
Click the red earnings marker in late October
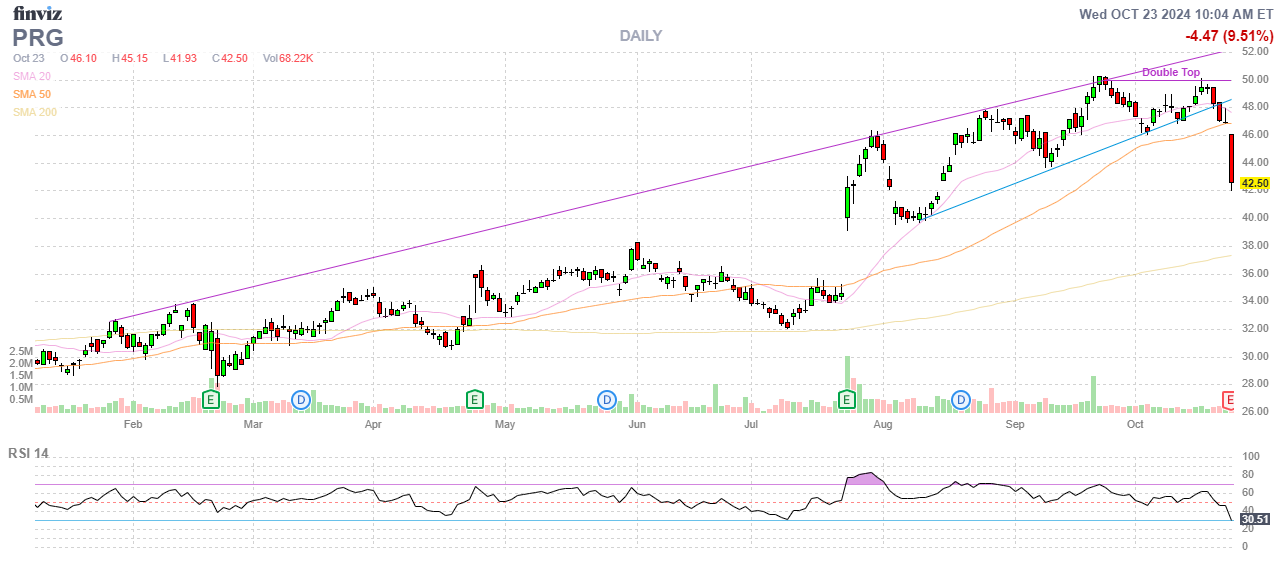coord(1229,400)
